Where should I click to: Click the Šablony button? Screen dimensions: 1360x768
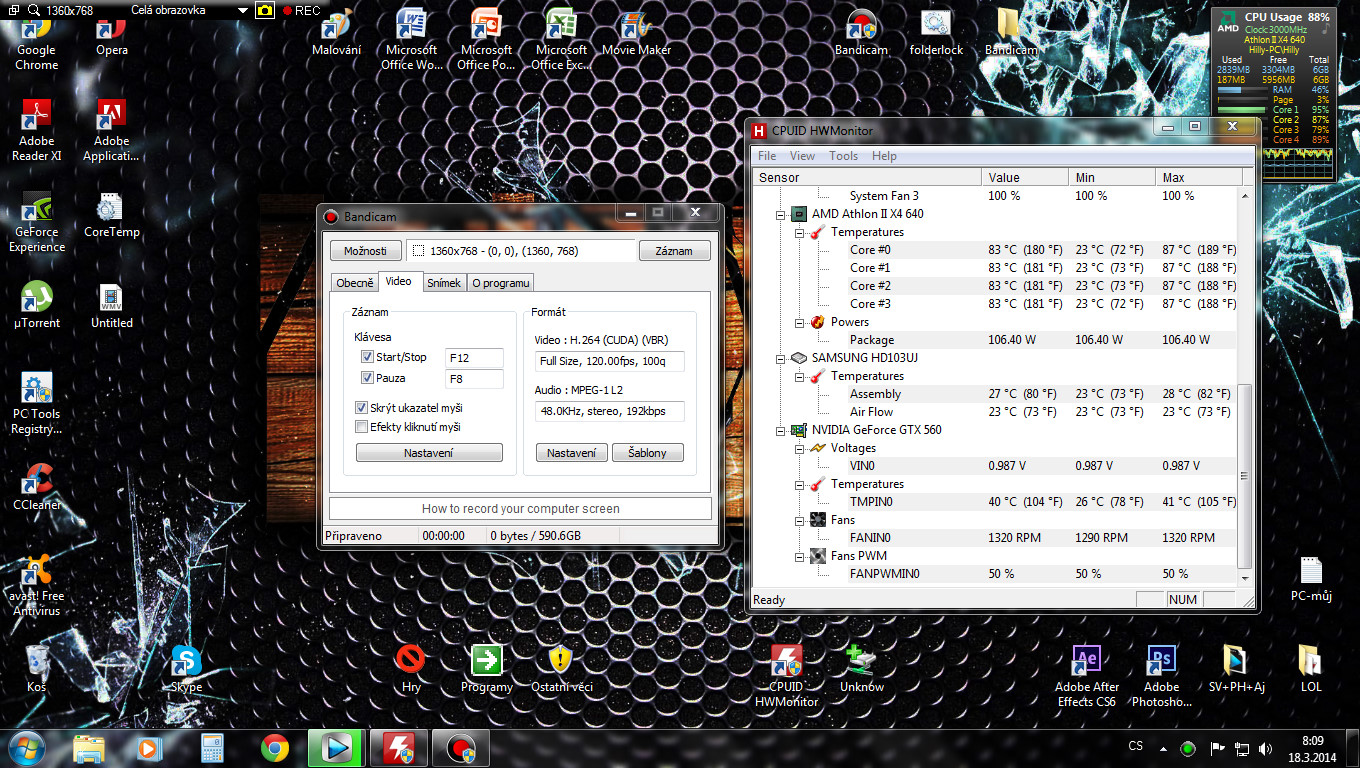pyautogui.click(x=647, y=453)
